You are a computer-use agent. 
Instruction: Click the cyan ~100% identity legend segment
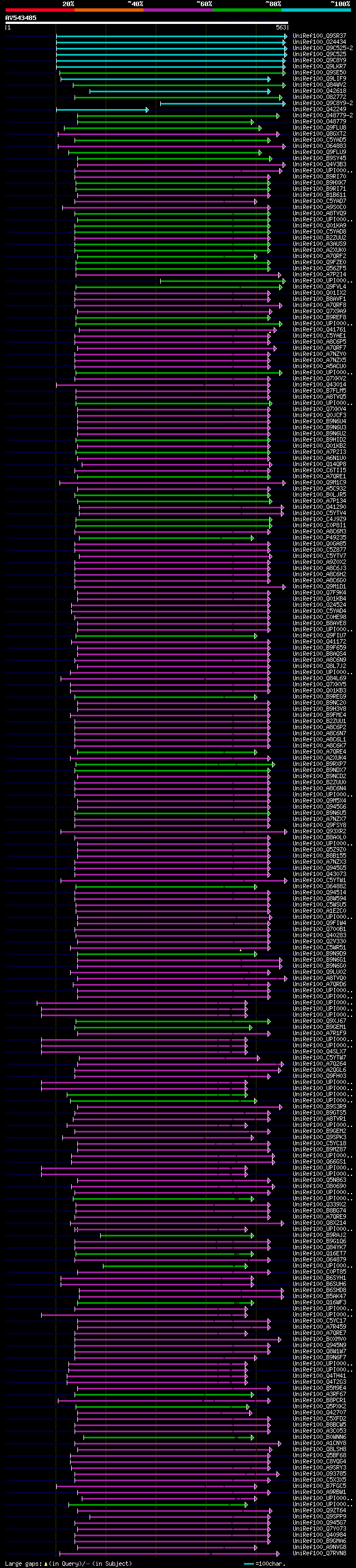(317, 10)
